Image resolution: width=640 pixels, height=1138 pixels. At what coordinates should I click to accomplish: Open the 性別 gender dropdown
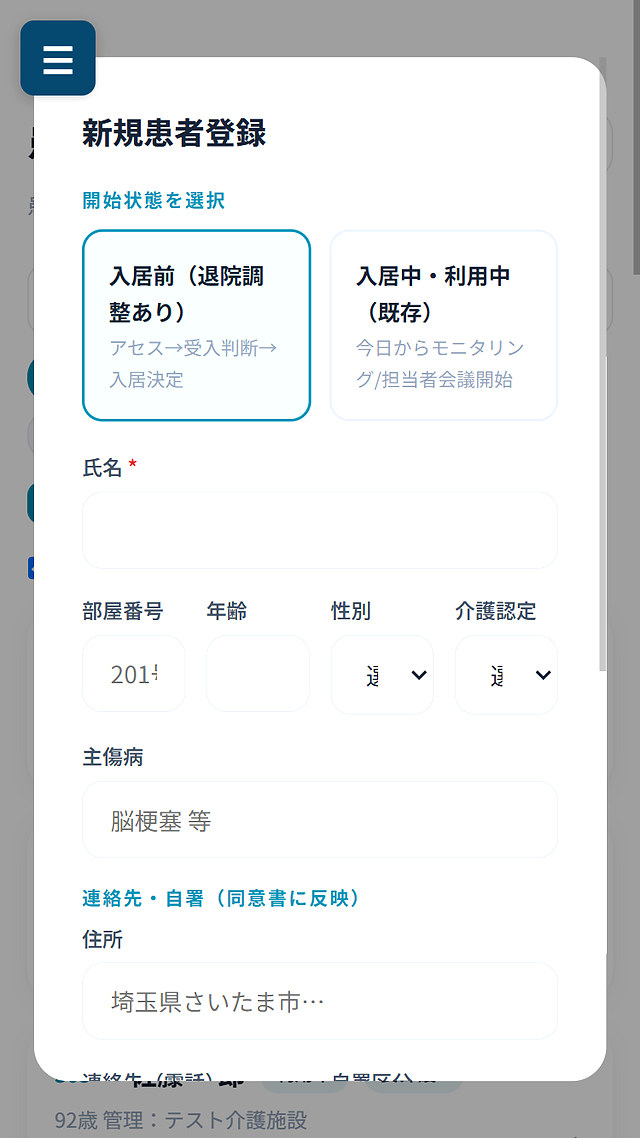pos(382,675)
